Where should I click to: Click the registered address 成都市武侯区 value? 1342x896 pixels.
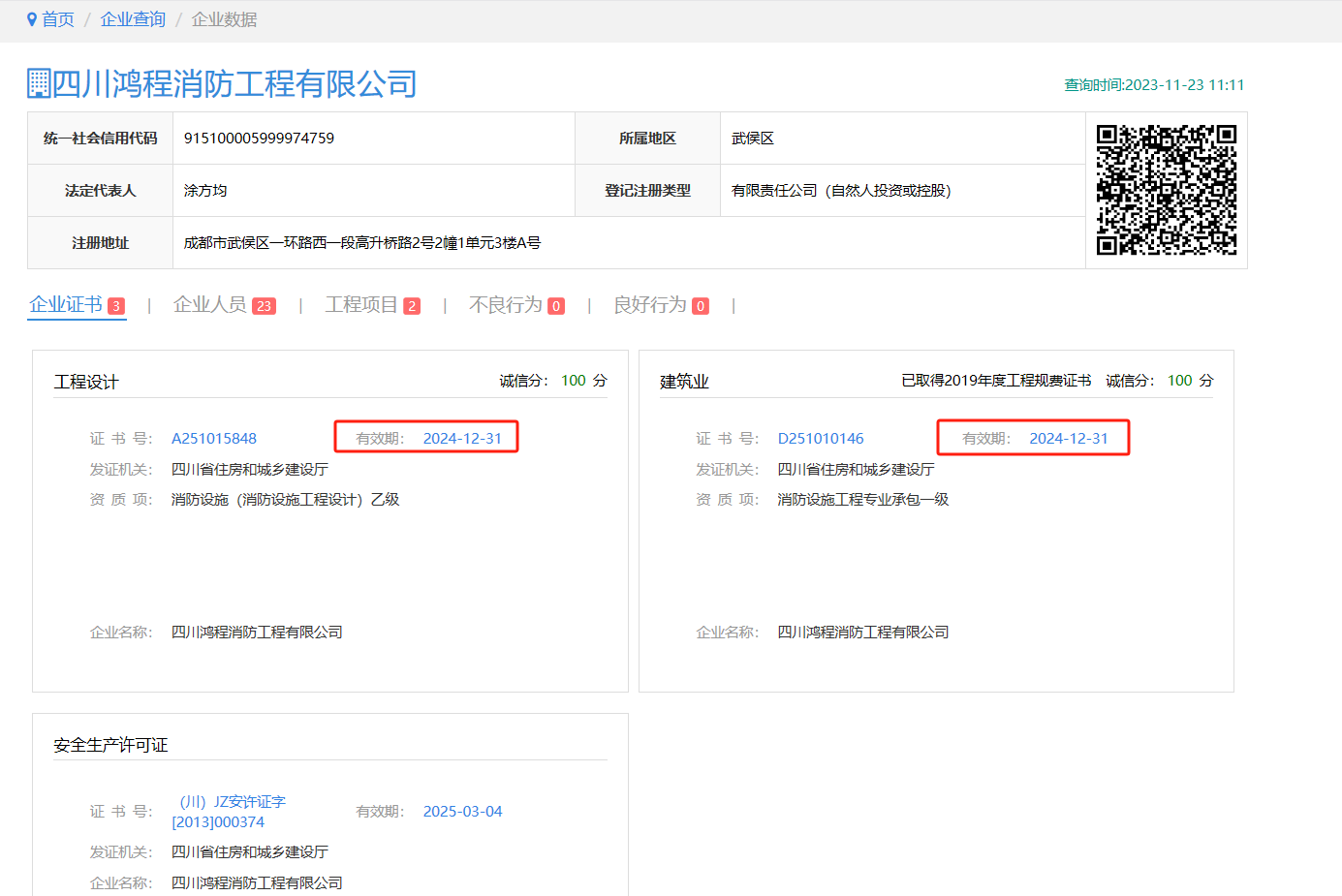(362, 243)
